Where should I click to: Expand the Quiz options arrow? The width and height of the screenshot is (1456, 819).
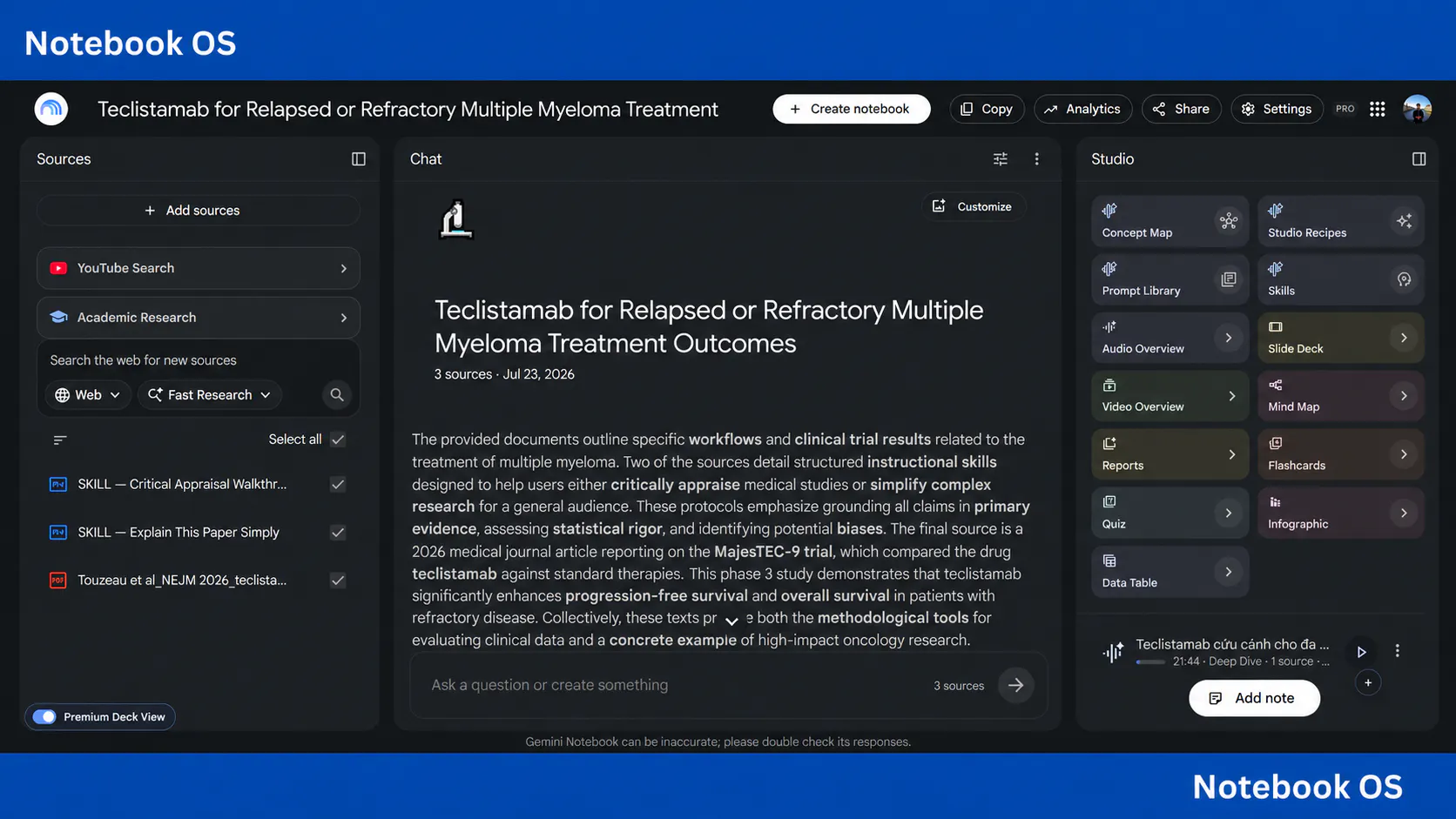click(1229, 514)
